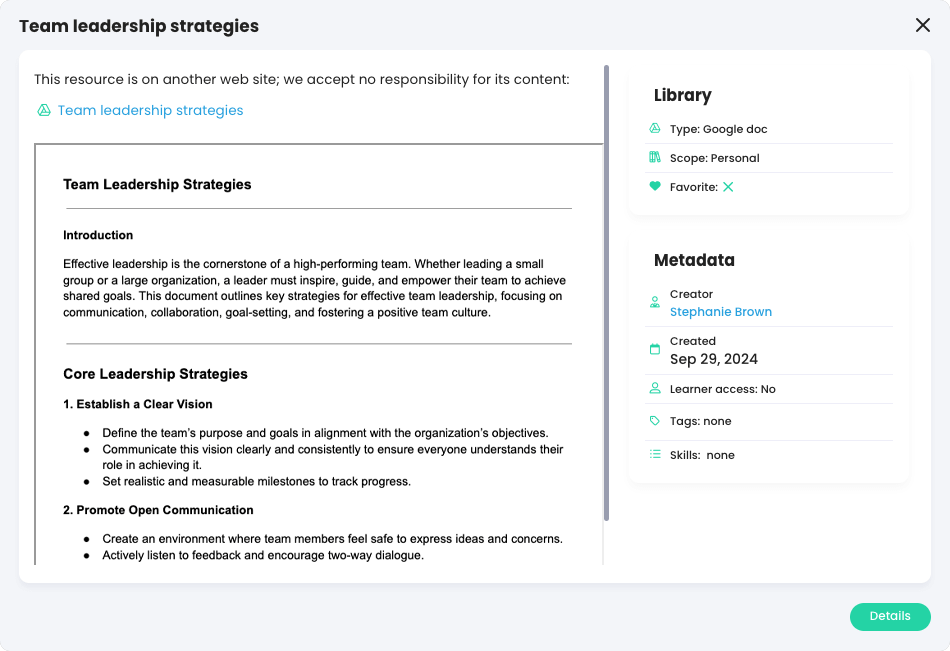
Task: Click the document preview vertical scrollbar
Action: click(606, 290)
